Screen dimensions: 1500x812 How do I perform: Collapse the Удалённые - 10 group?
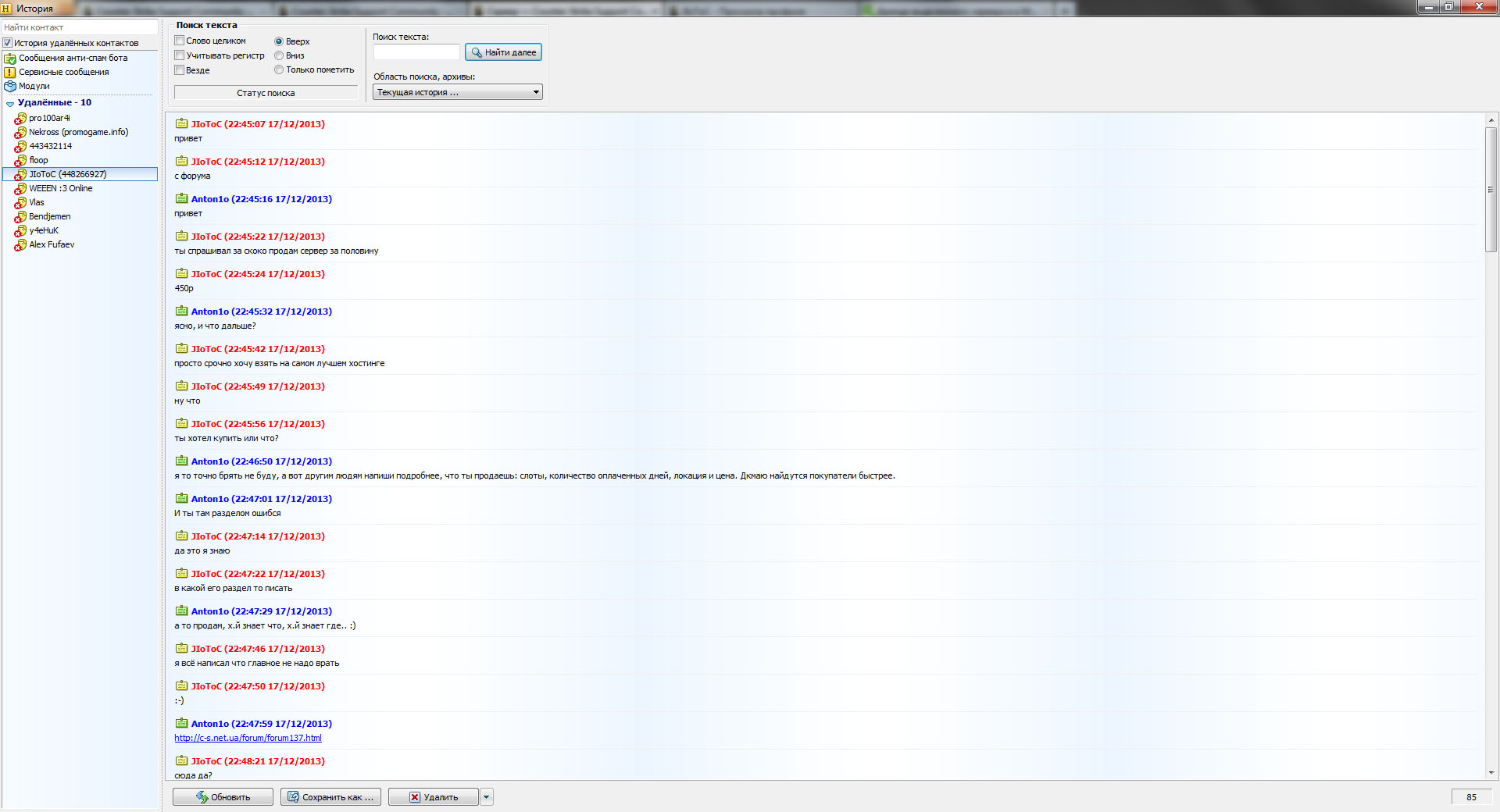coord(10,104)
